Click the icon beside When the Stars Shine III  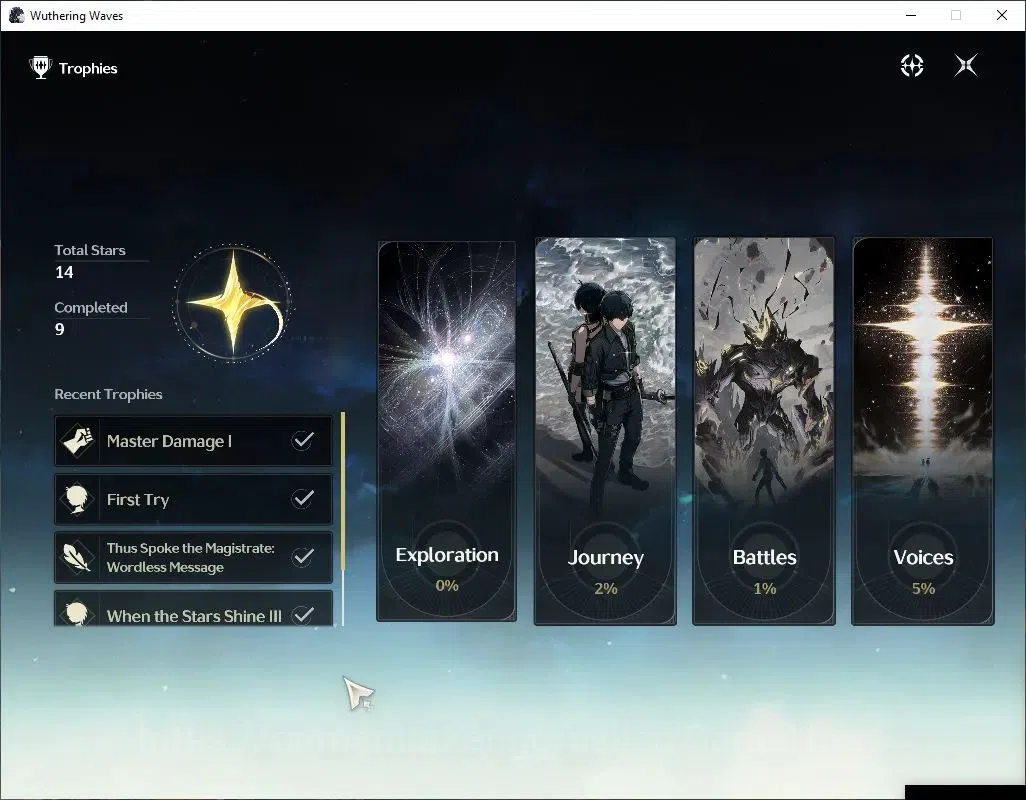[x=77, y=613]
